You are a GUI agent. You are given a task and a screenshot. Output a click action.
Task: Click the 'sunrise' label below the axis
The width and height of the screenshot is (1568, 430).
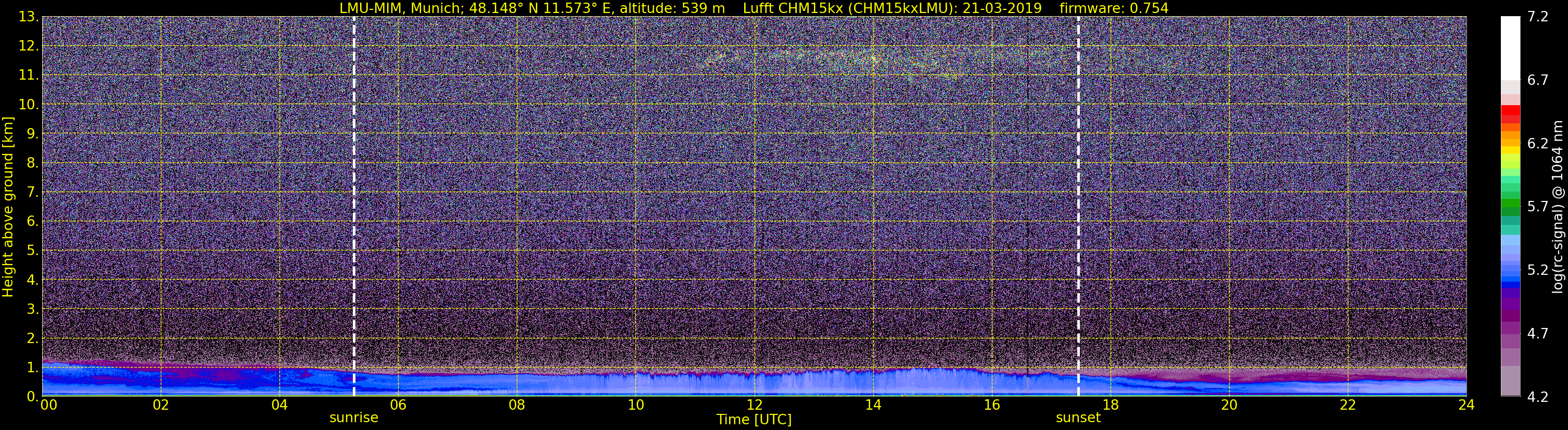point(354,418)
